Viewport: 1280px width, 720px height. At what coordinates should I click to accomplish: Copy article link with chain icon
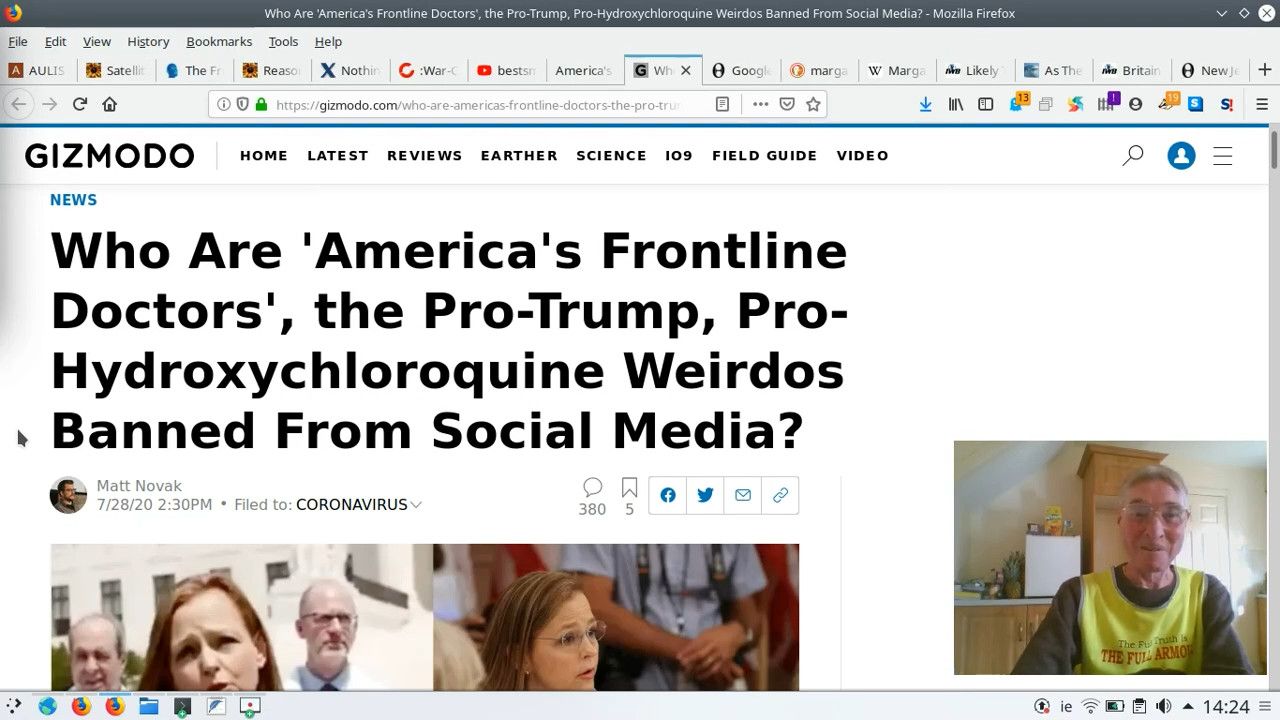[x=780, y=495]
